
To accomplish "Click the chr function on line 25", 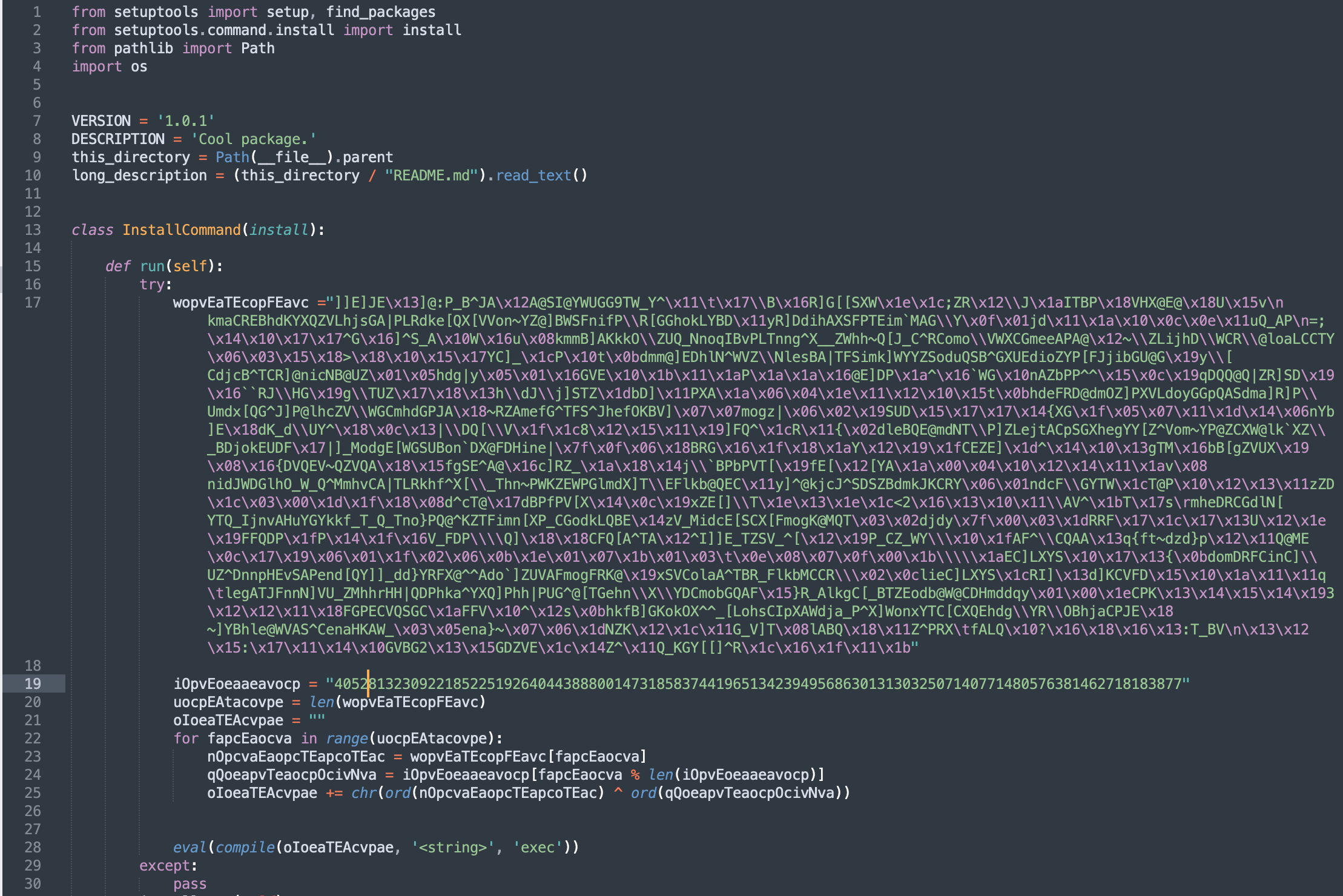I will (x=363, y=793).
